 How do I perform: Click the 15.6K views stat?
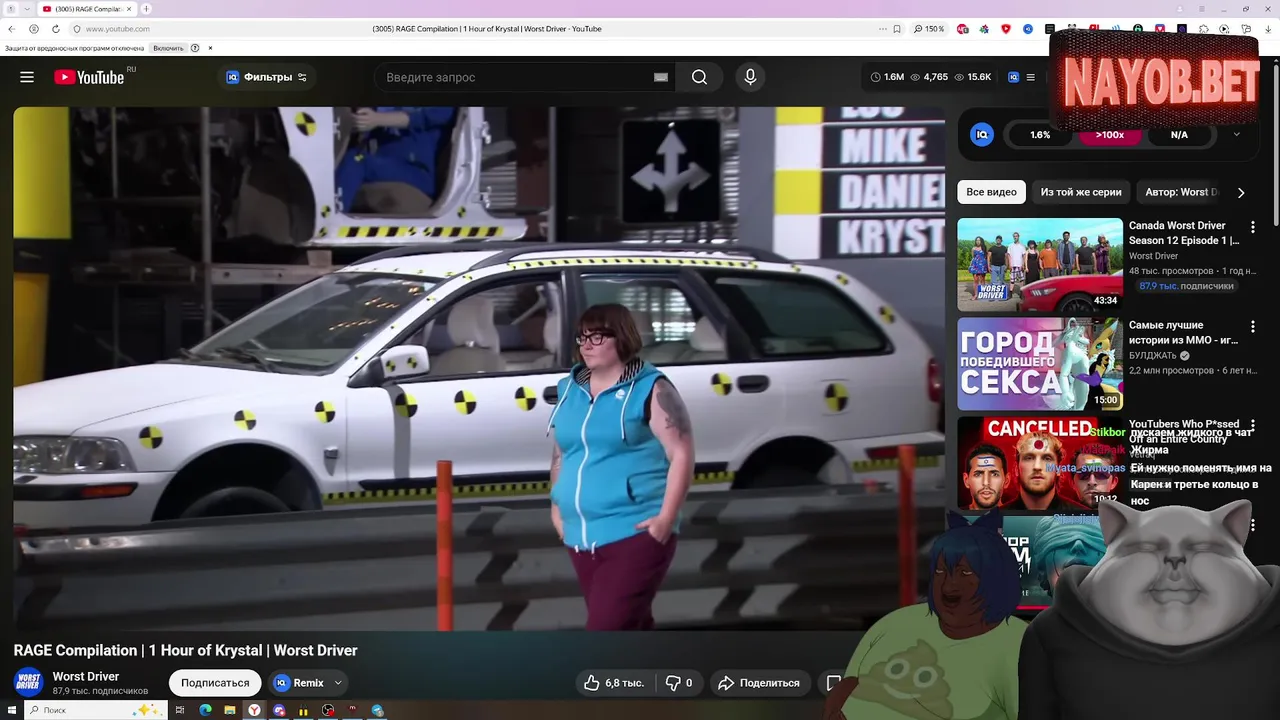(973, 77)
